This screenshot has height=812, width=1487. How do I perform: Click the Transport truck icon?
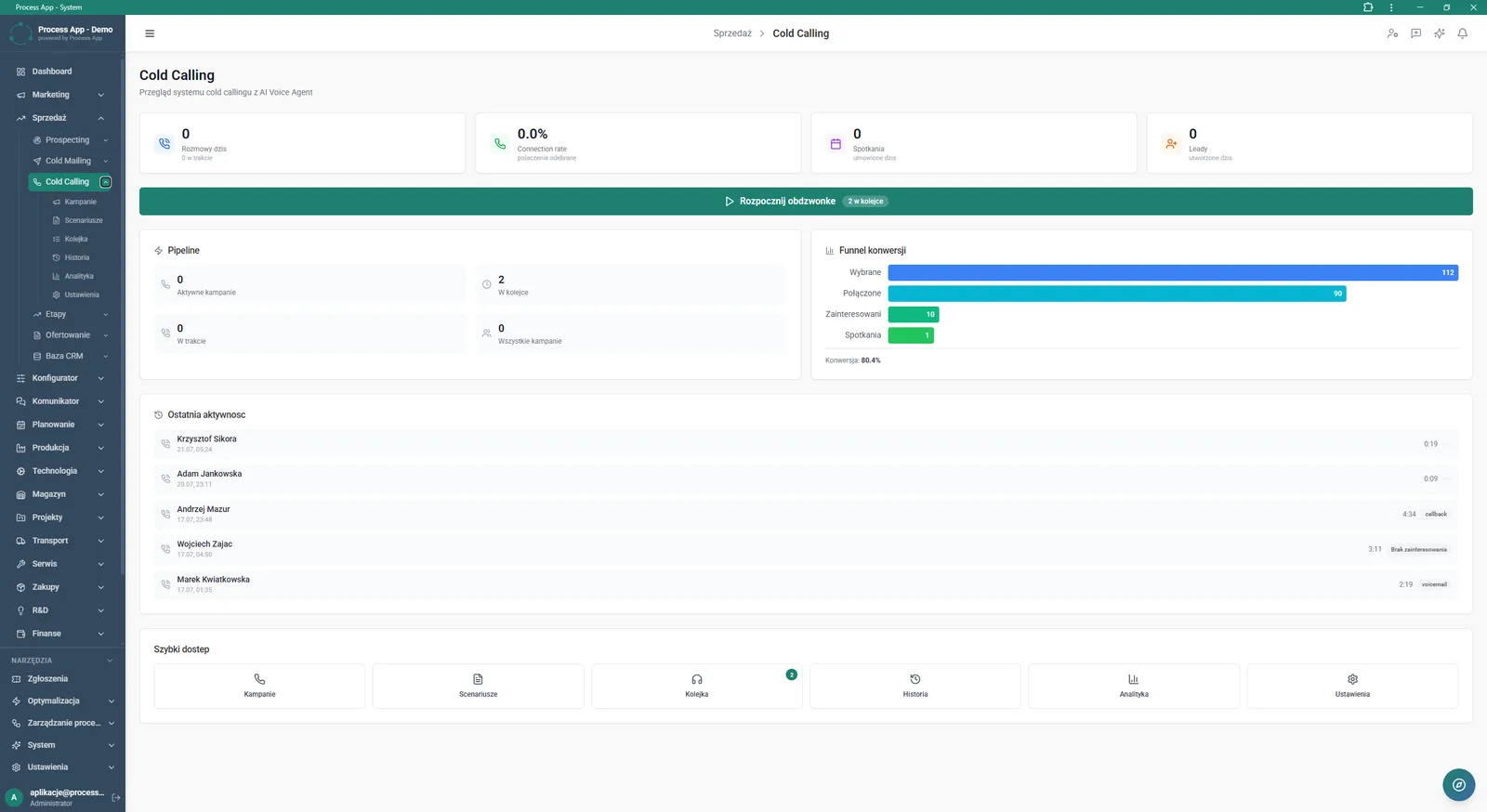click(x=20, y=541)
